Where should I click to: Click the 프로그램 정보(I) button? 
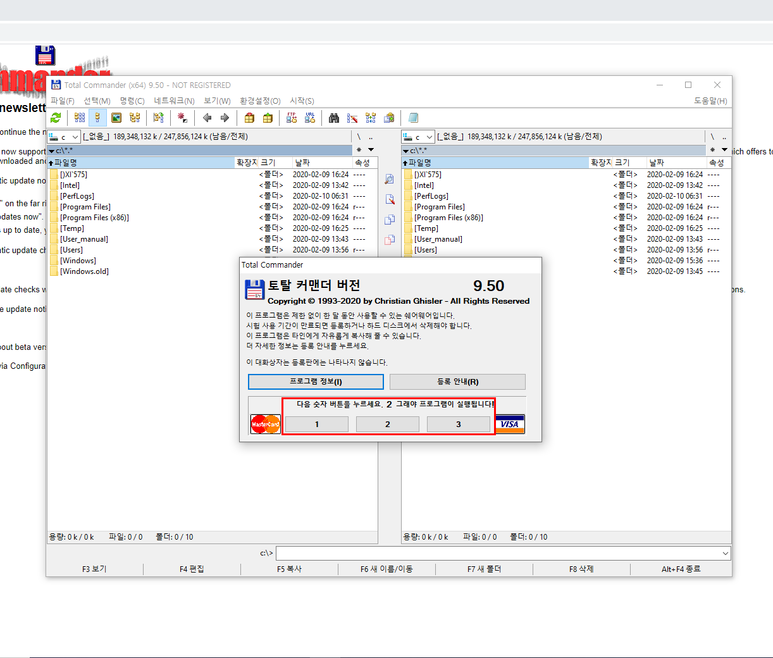316,381
